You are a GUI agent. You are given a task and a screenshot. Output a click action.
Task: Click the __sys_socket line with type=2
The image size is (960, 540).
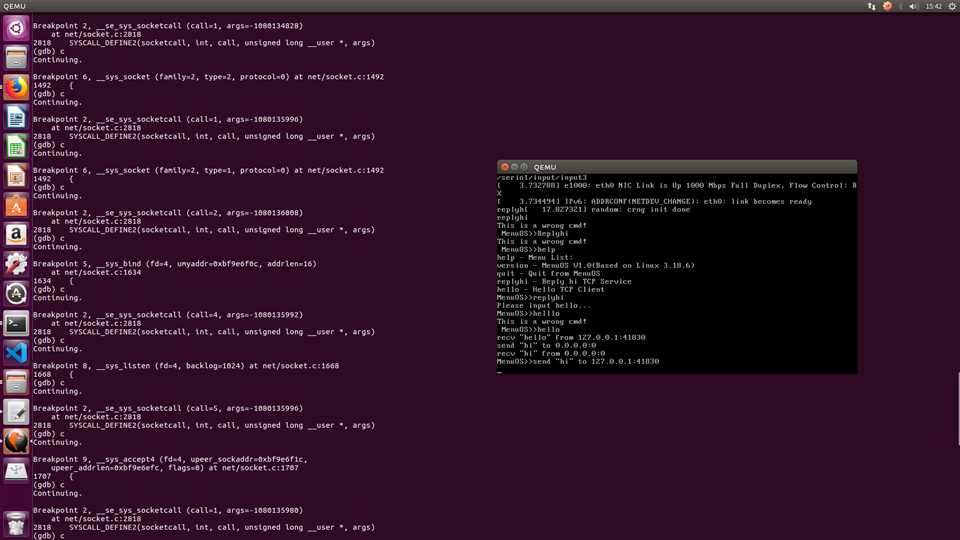pyautogui.click(x=208, y=77)
